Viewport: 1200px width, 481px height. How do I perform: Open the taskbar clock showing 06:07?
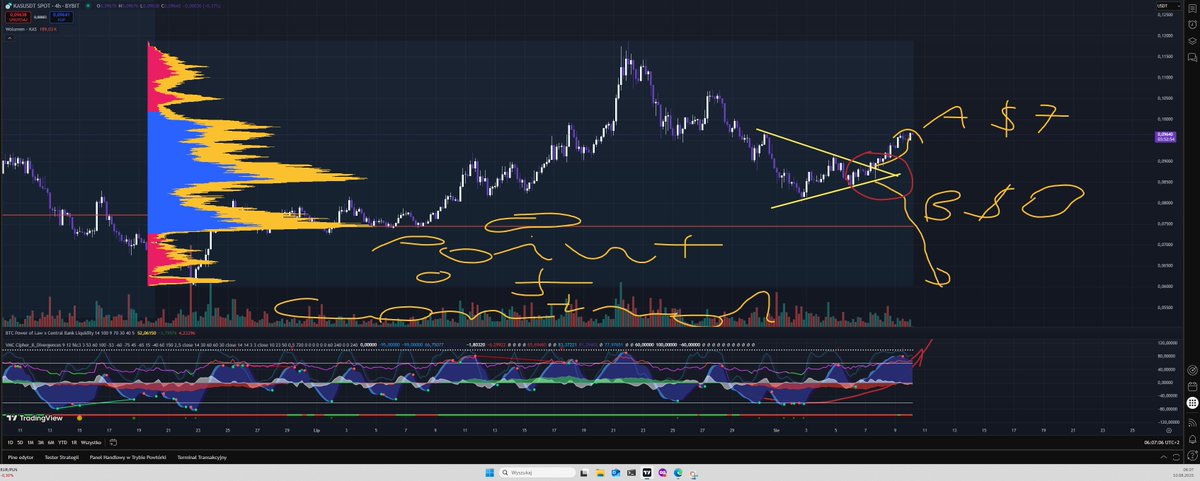coord(1187,470)
